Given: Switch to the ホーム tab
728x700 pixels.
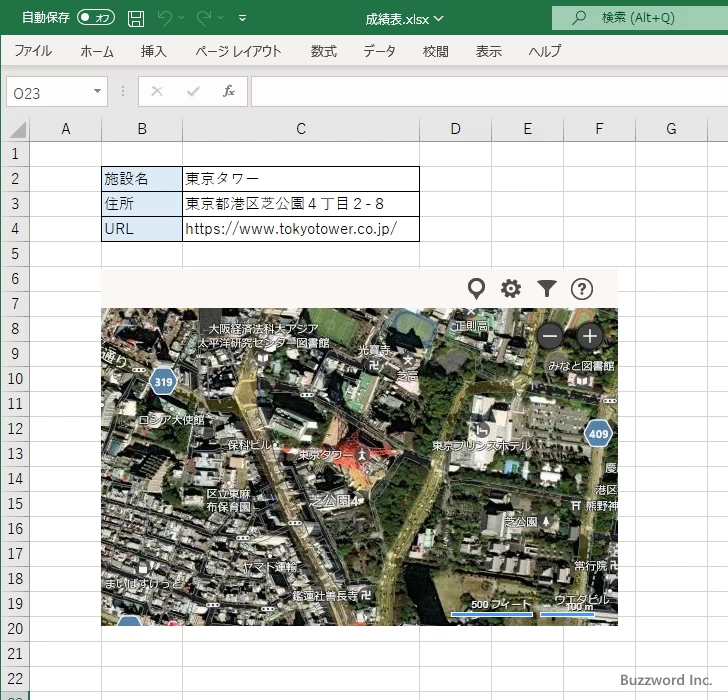Looking at the screenshot, I should pos(97,51).
